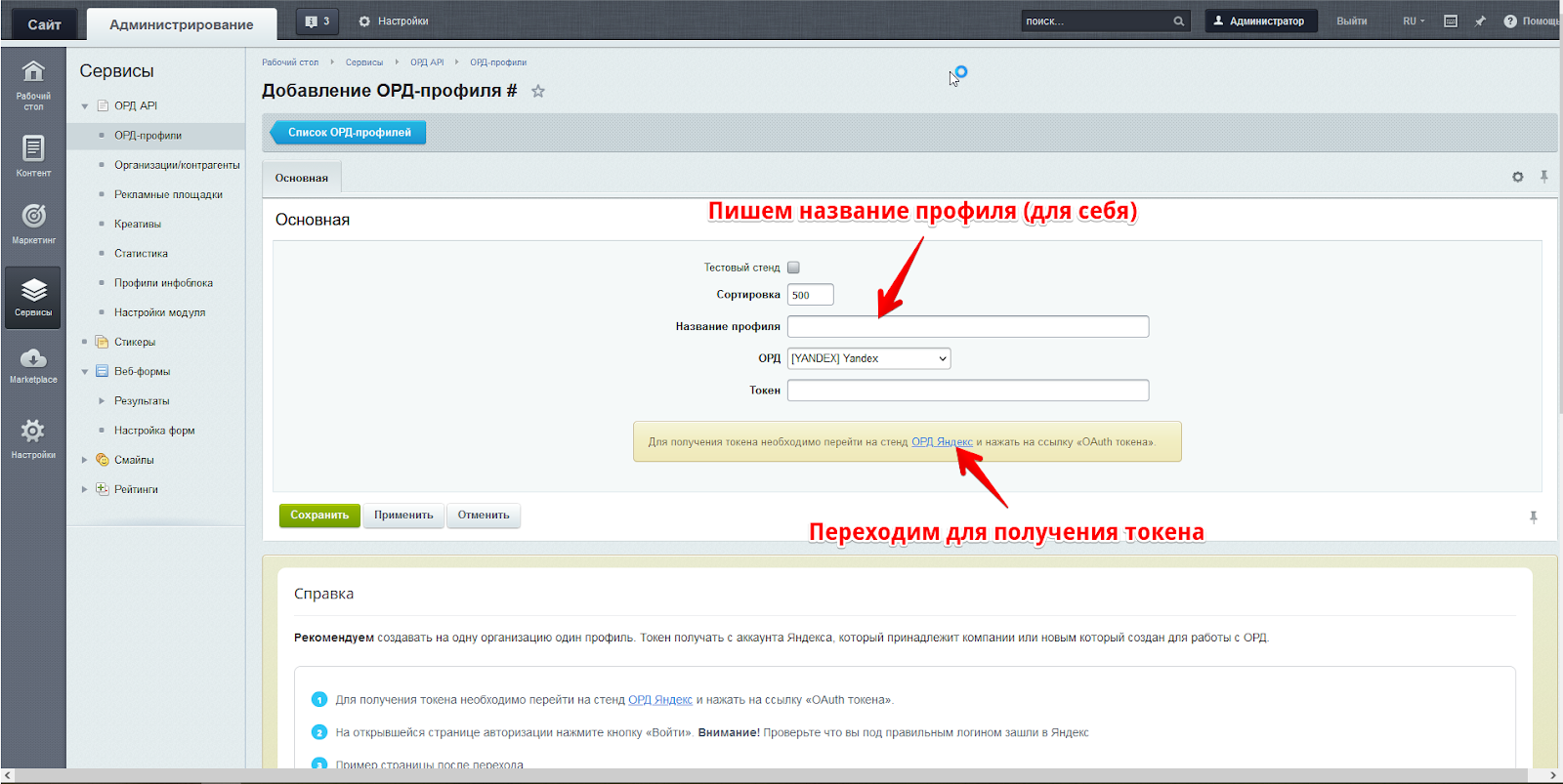Viewport: 1563px width, 784px height.
Task: Click the Сохранить button
Action: point(319,516)
